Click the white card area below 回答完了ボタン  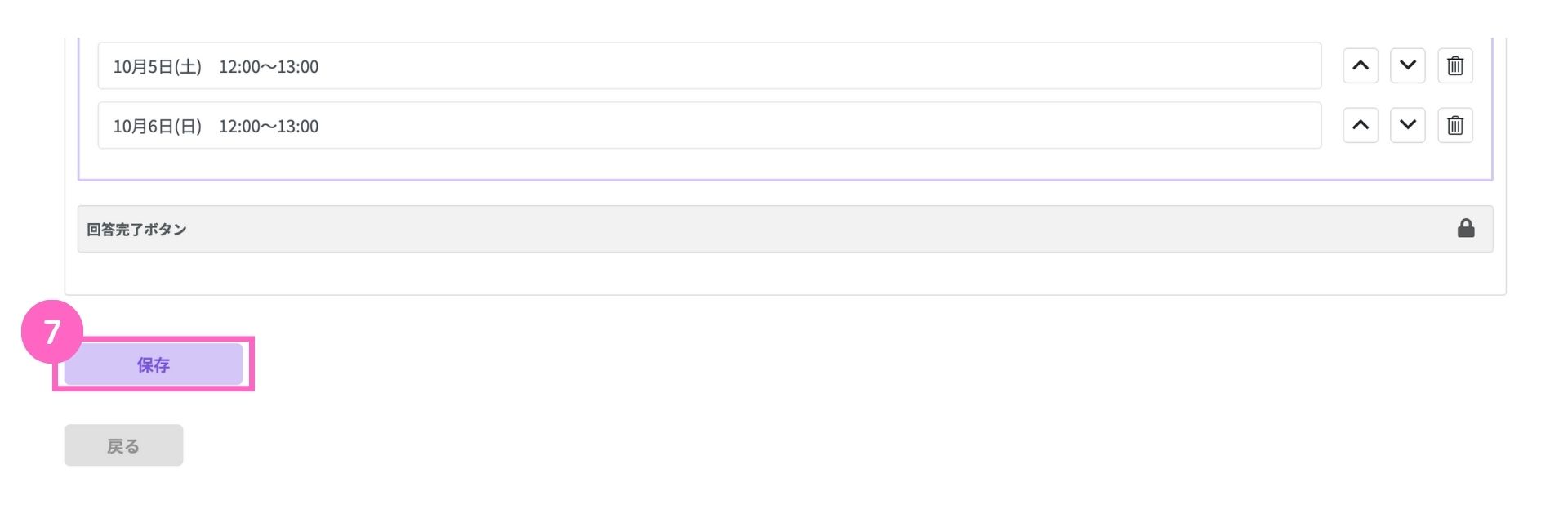[785, 273]
